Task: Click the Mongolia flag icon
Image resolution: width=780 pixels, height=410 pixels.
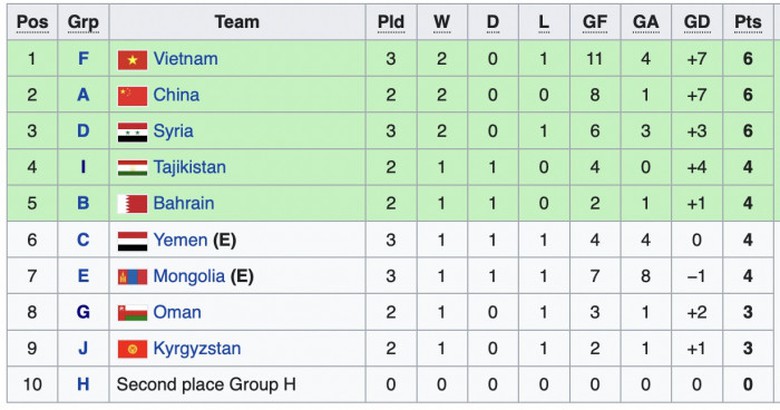Action: click(x=132, y=277)
